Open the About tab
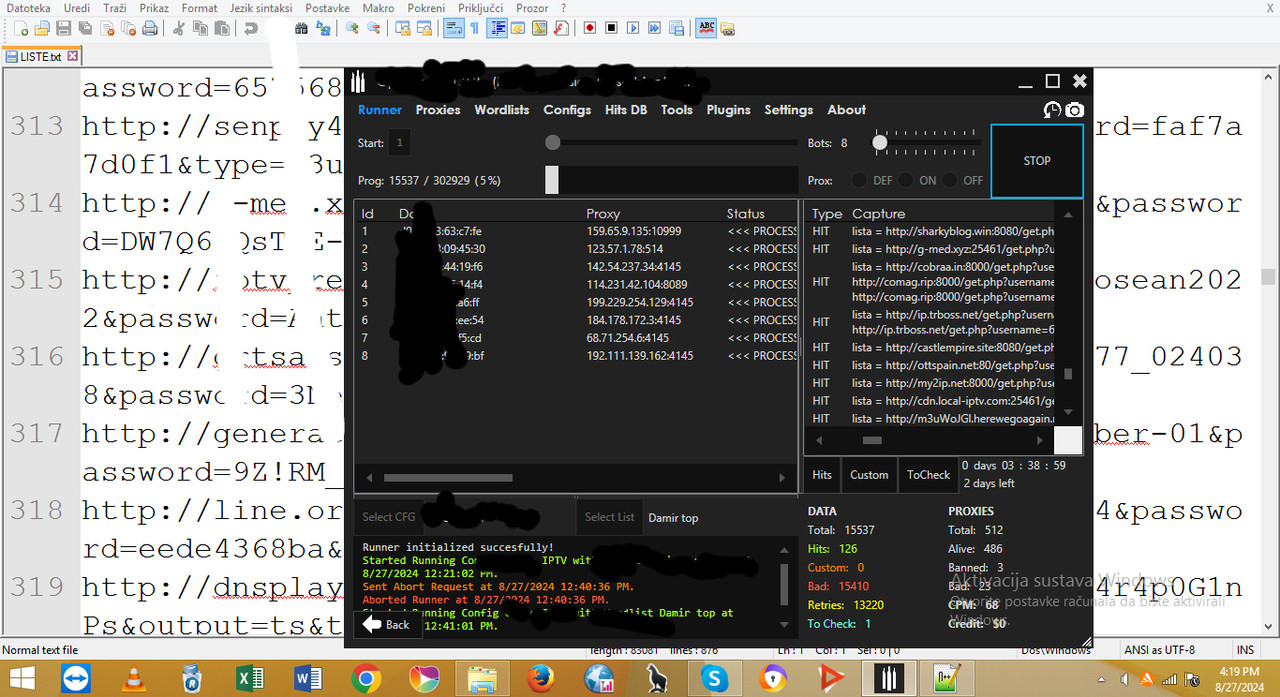 pos(846,110)
